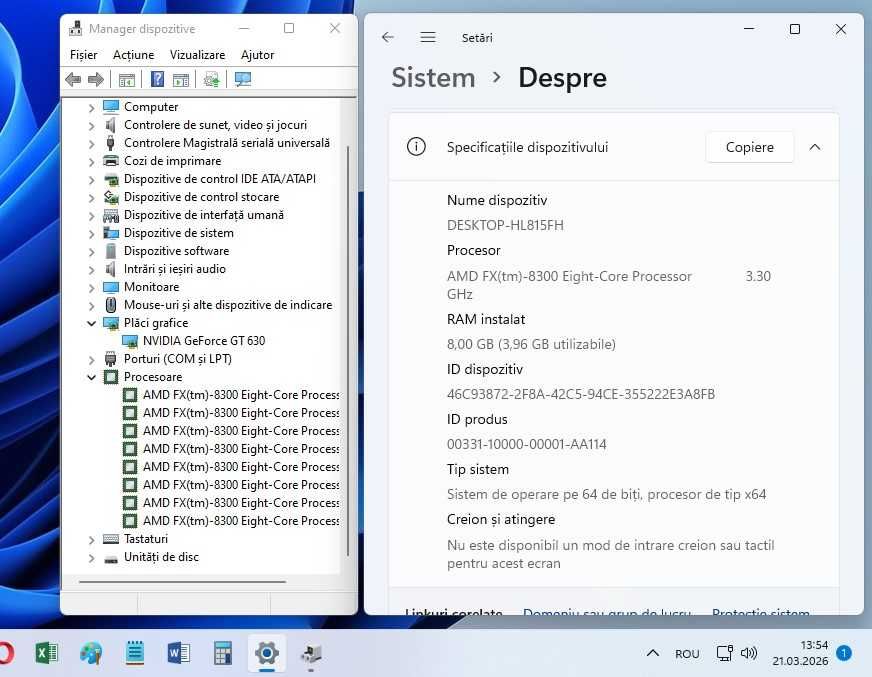
Task: Open Settings hamburger navigation menu
Action: 428,37
